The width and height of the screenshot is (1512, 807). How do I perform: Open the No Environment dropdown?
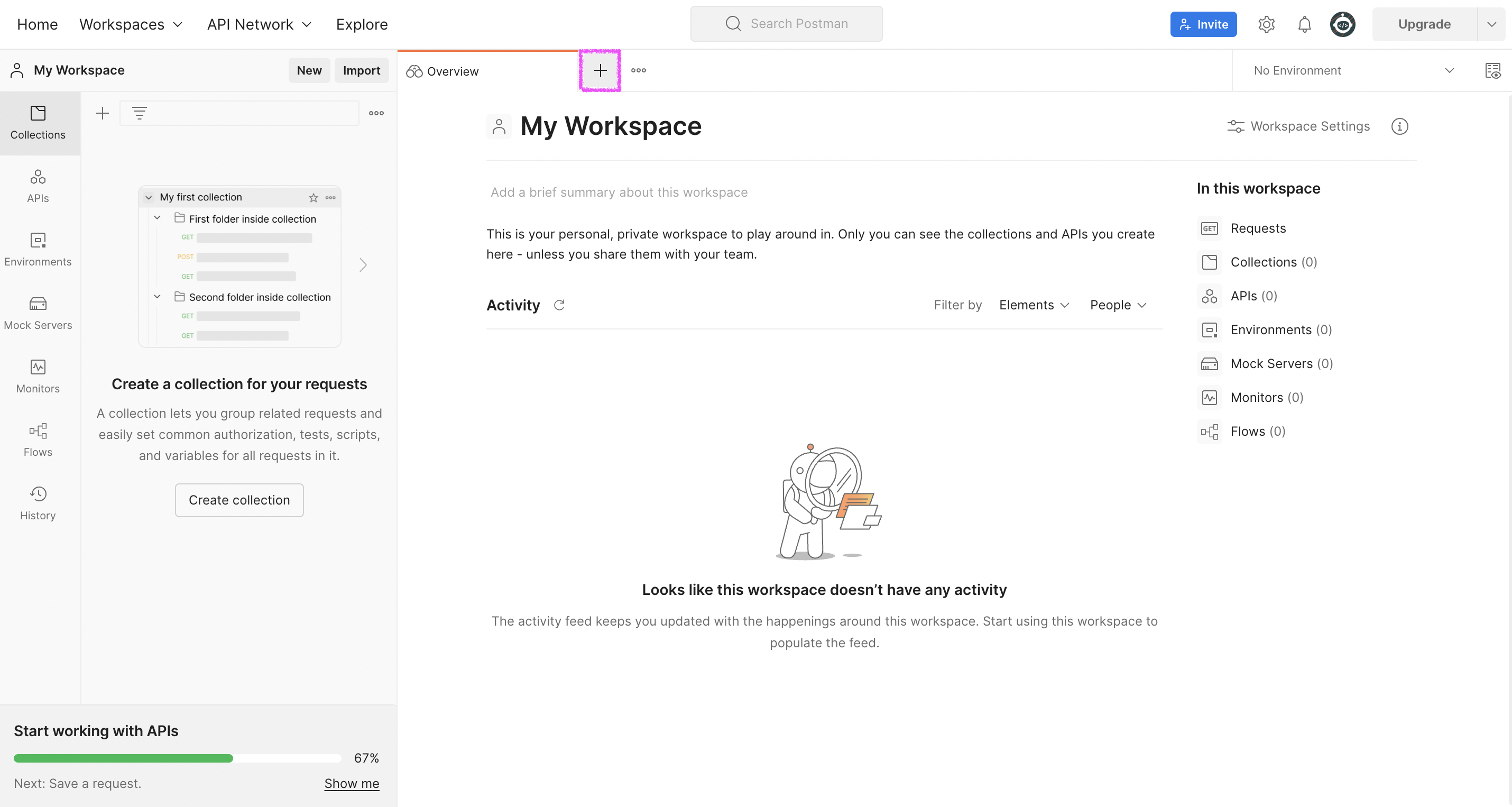pyautogui.click(x=1353, y=70)
